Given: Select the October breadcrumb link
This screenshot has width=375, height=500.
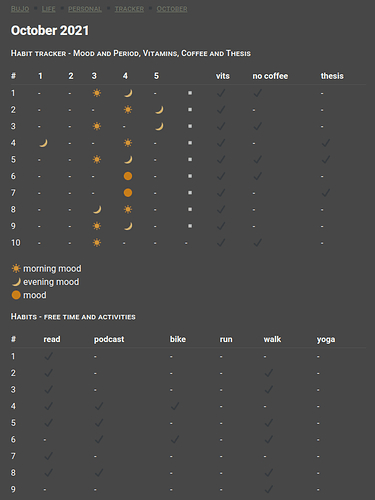Looking at the screenshot, I should tap(172, 9).
